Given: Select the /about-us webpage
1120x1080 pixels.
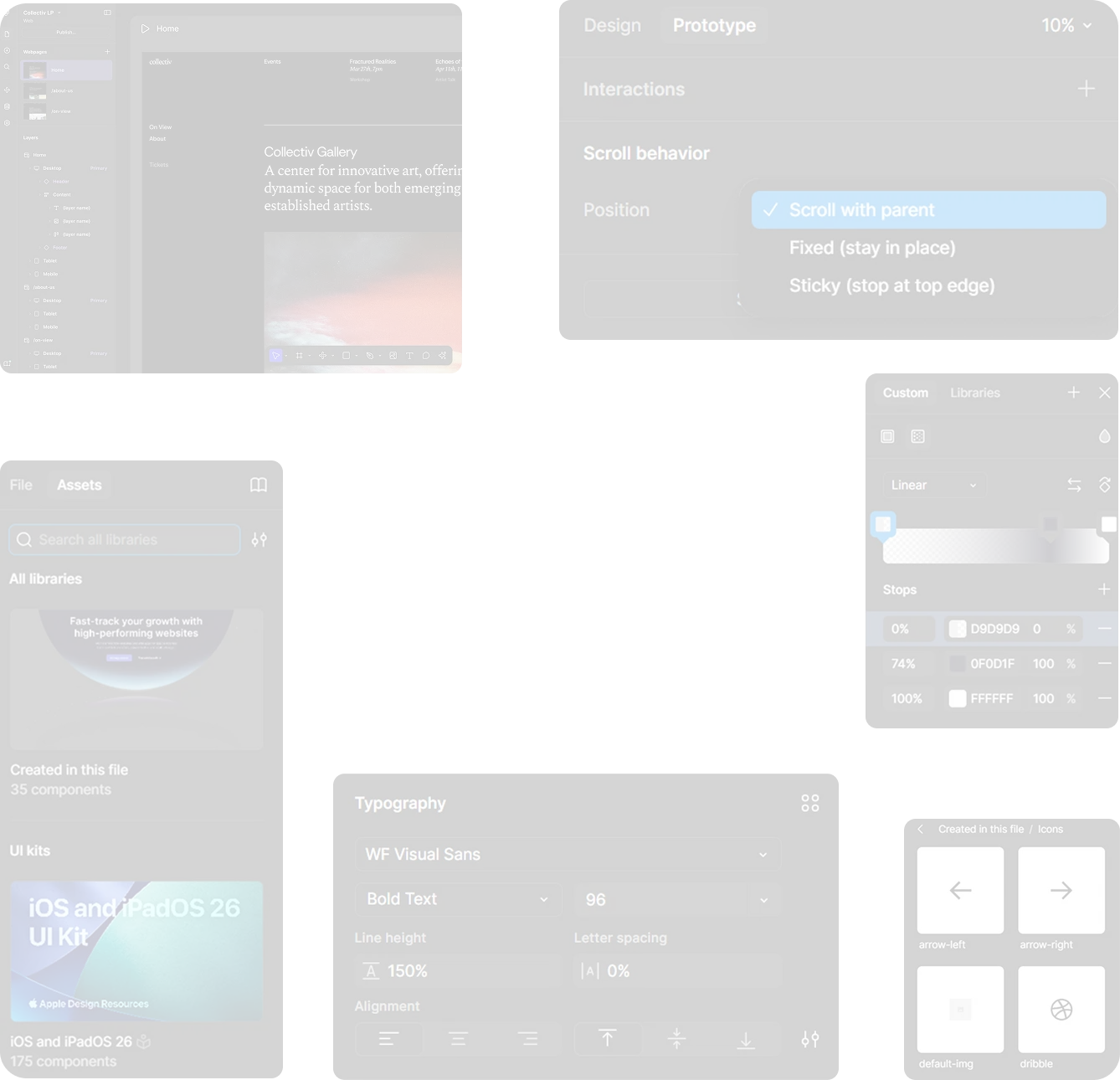Looking at the screenshot, I should pos(67,90).
